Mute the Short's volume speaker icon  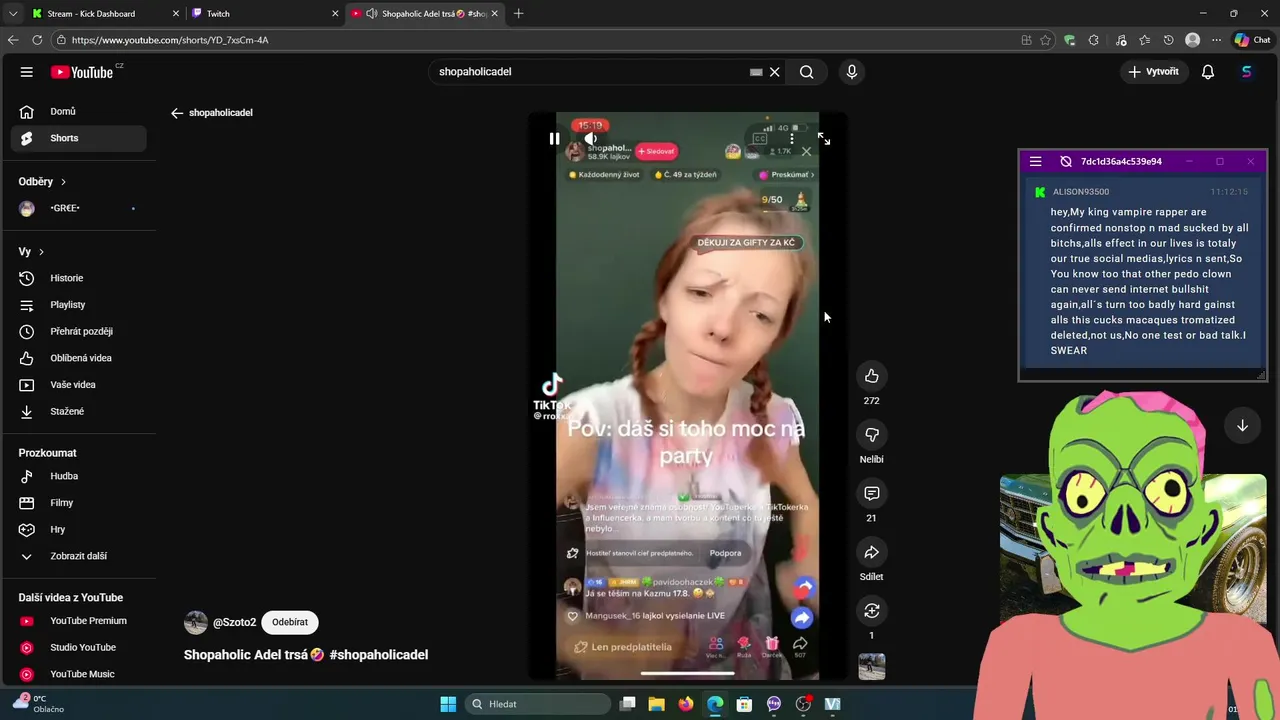591,139
